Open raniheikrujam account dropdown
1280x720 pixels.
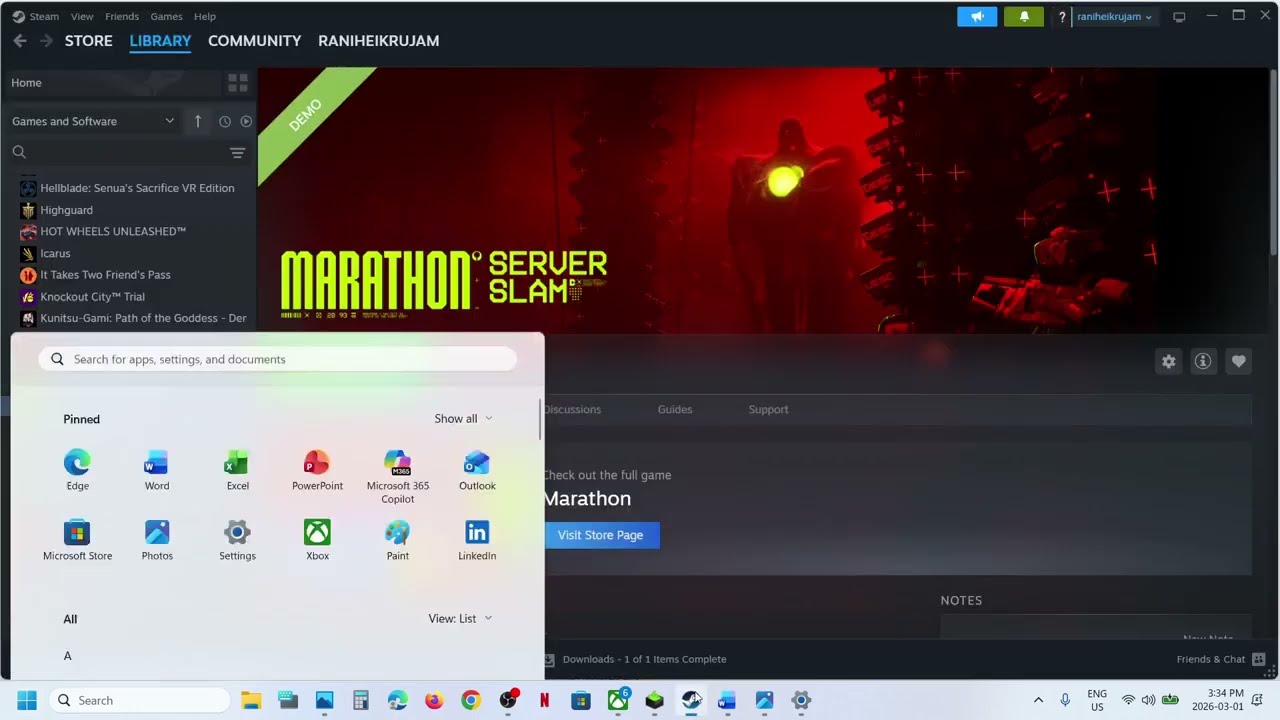click(x=1114, y=17)
